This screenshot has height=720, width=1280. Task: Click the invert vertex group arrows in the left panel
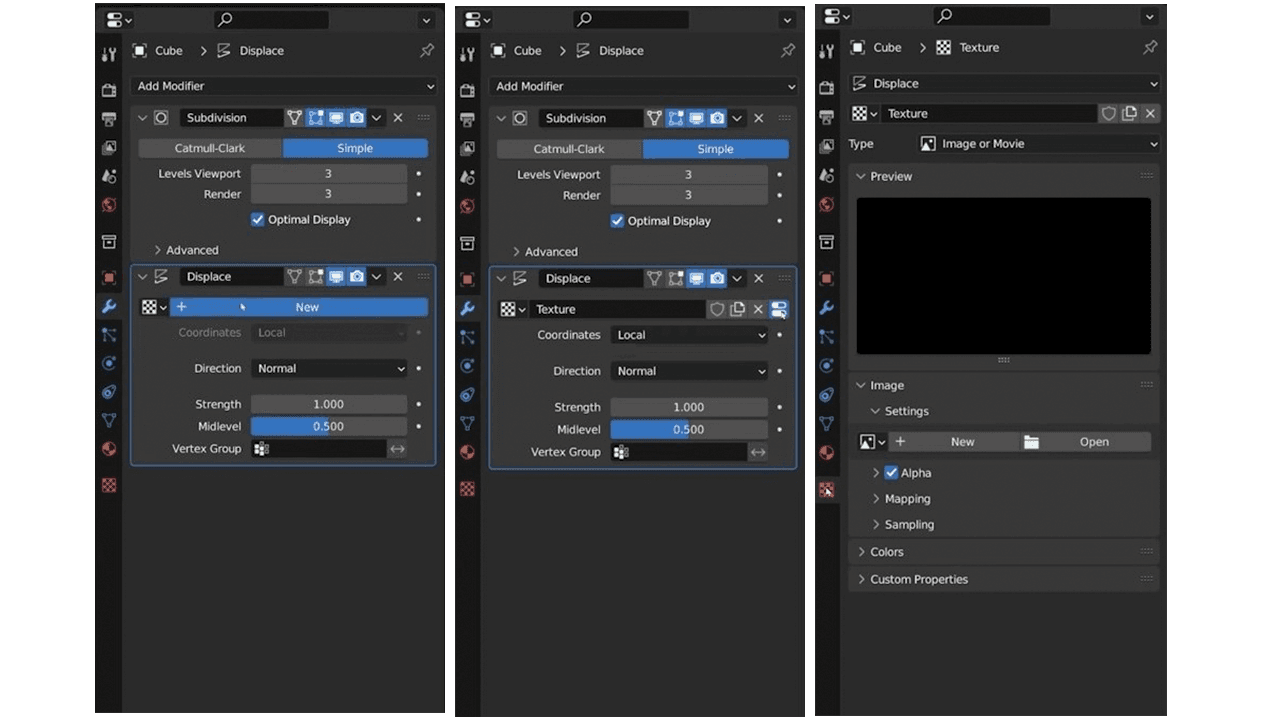point(397,449)
